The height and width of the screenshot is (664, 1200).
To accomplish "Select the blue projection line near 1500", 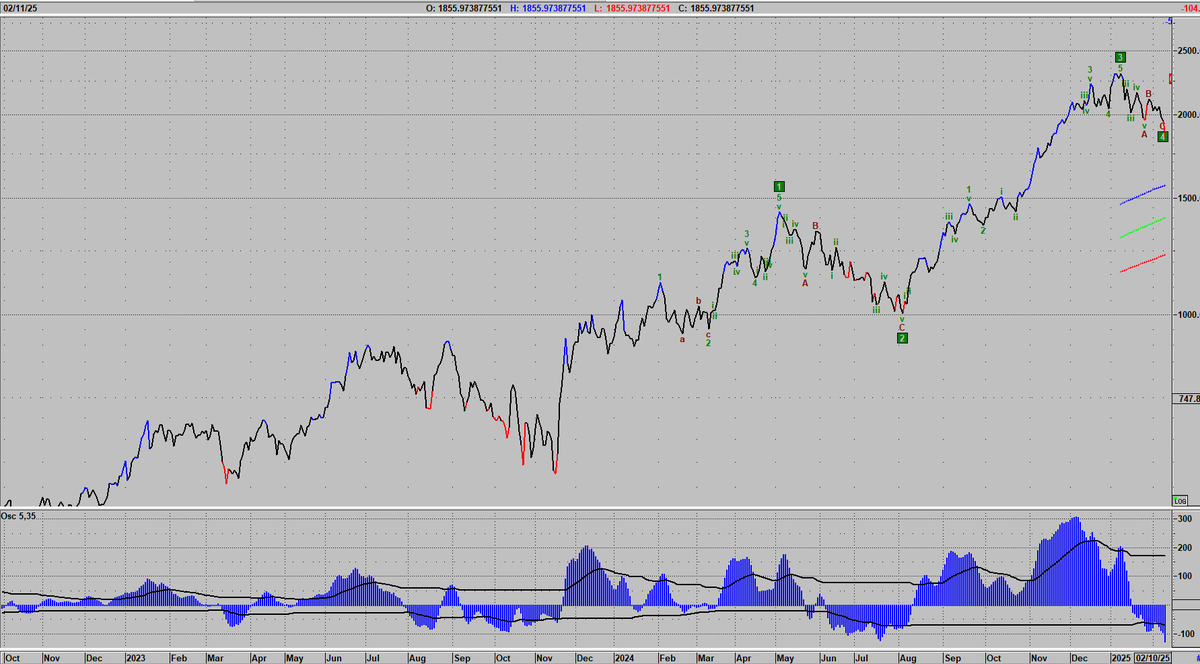I will (x=1143, y=194).
